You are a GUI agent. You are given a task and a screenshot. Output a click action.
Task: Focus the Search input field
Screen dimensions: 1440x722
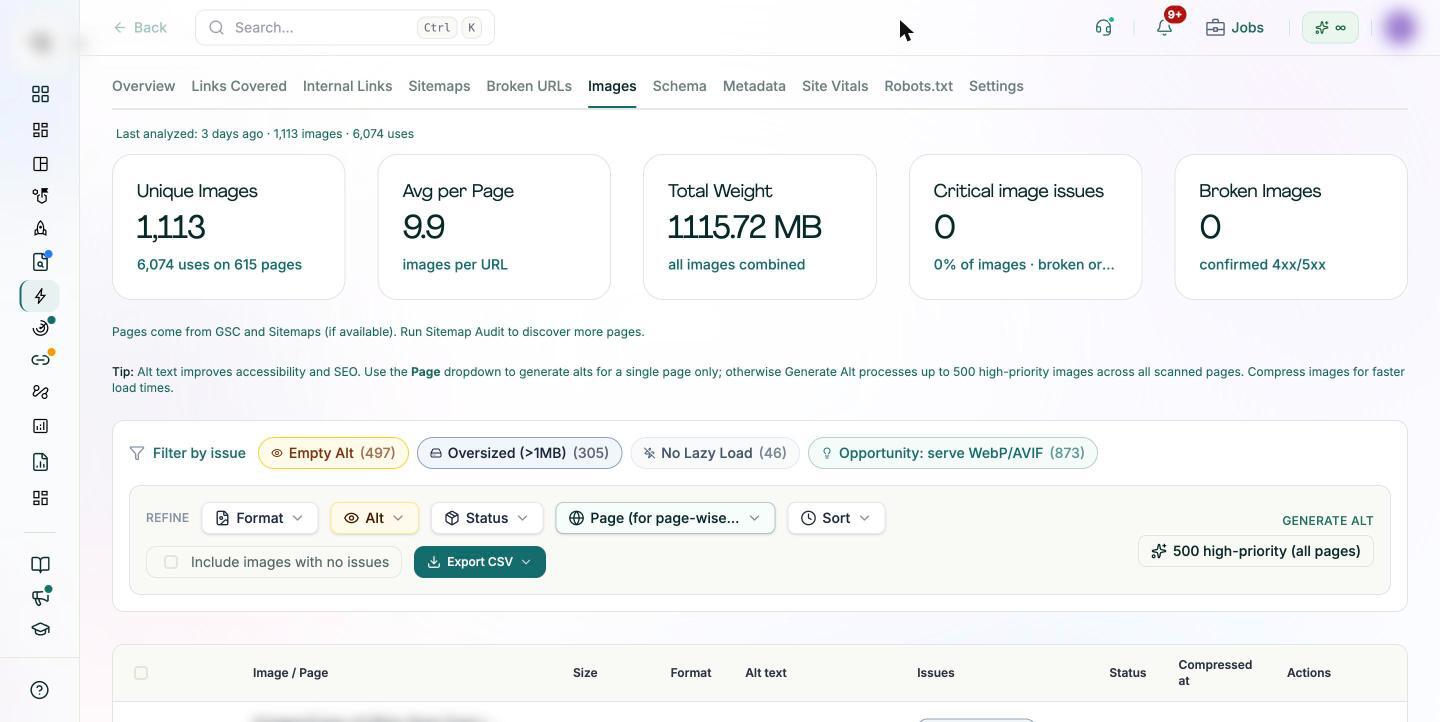[345, 27]
